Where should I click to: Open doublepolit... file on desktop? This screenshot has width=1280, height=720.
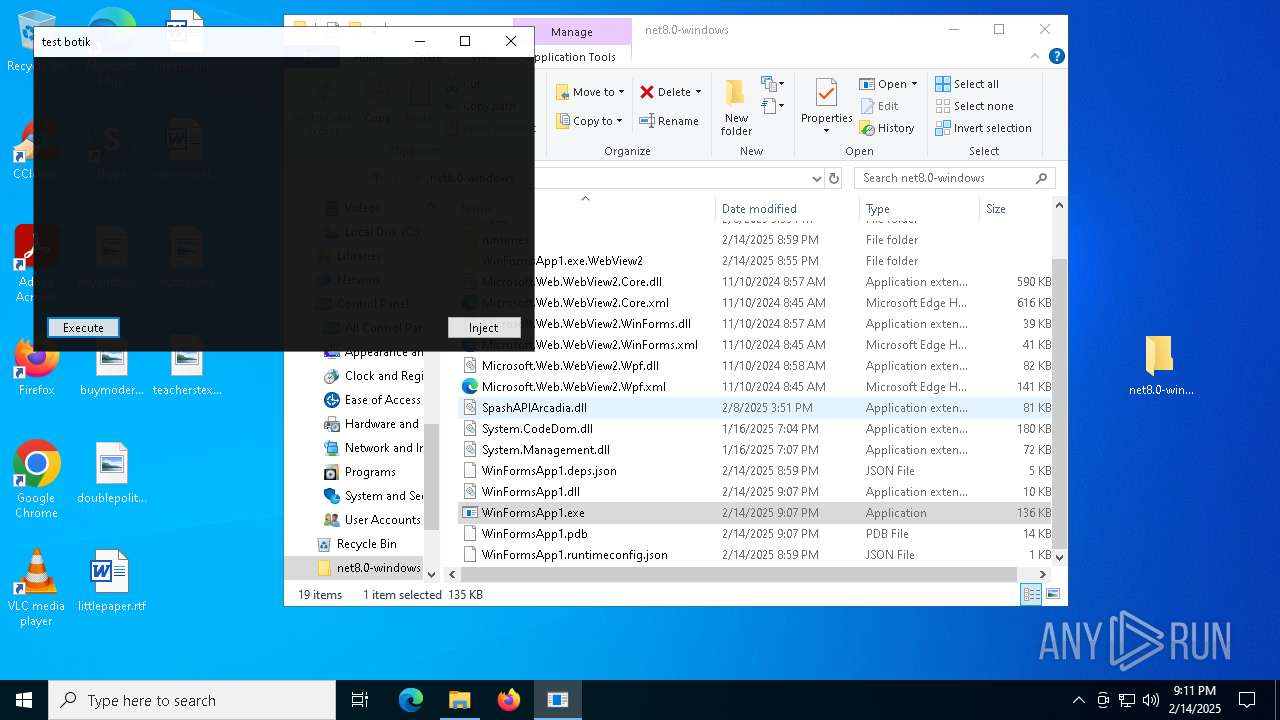(x=111, y=473)
